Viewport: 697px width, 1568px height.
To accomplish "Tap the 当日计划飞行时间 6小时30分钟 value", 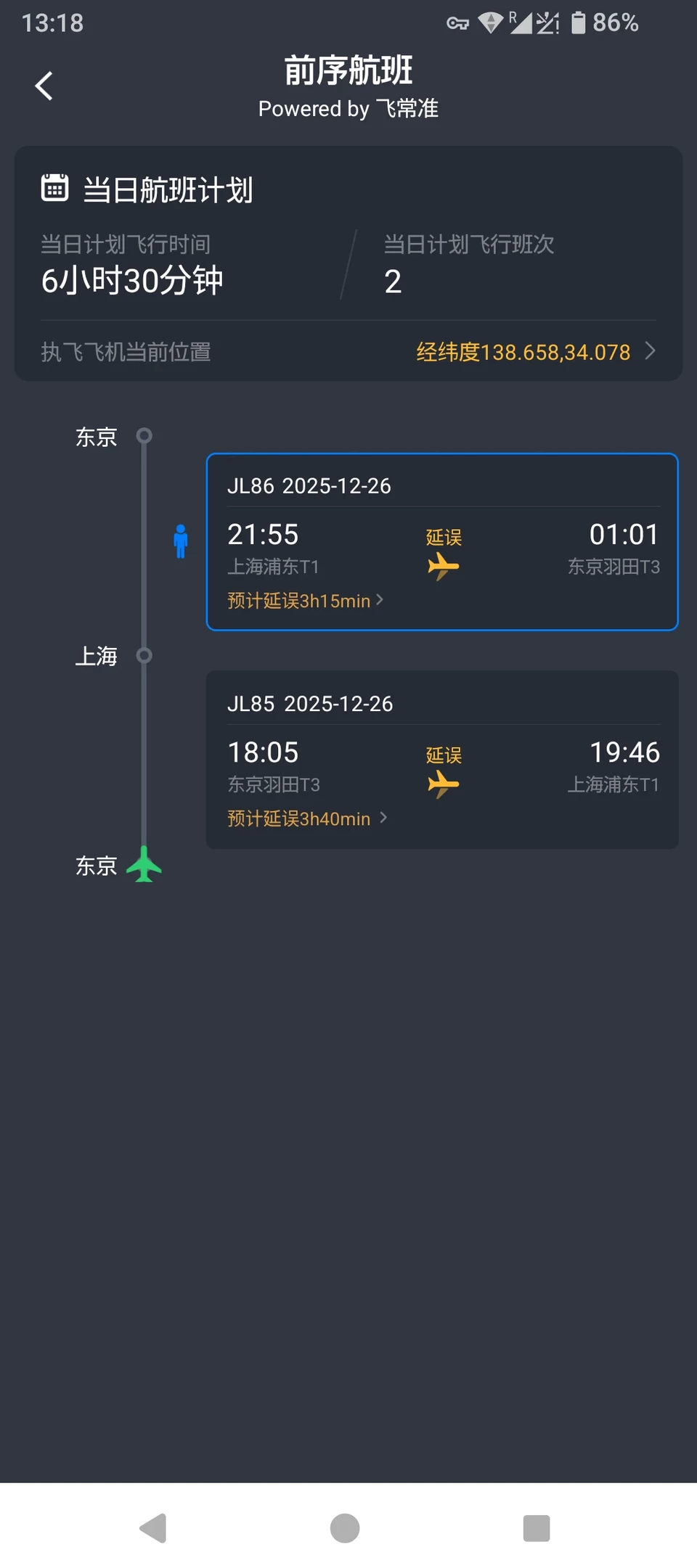I will pos(132,281).
